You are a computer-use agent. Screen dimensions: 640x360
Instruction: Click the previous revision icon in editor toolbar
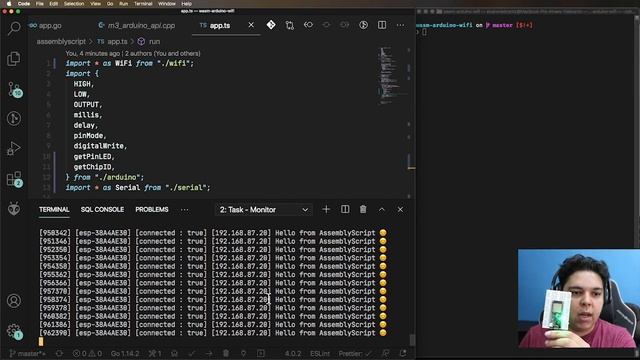308,25
